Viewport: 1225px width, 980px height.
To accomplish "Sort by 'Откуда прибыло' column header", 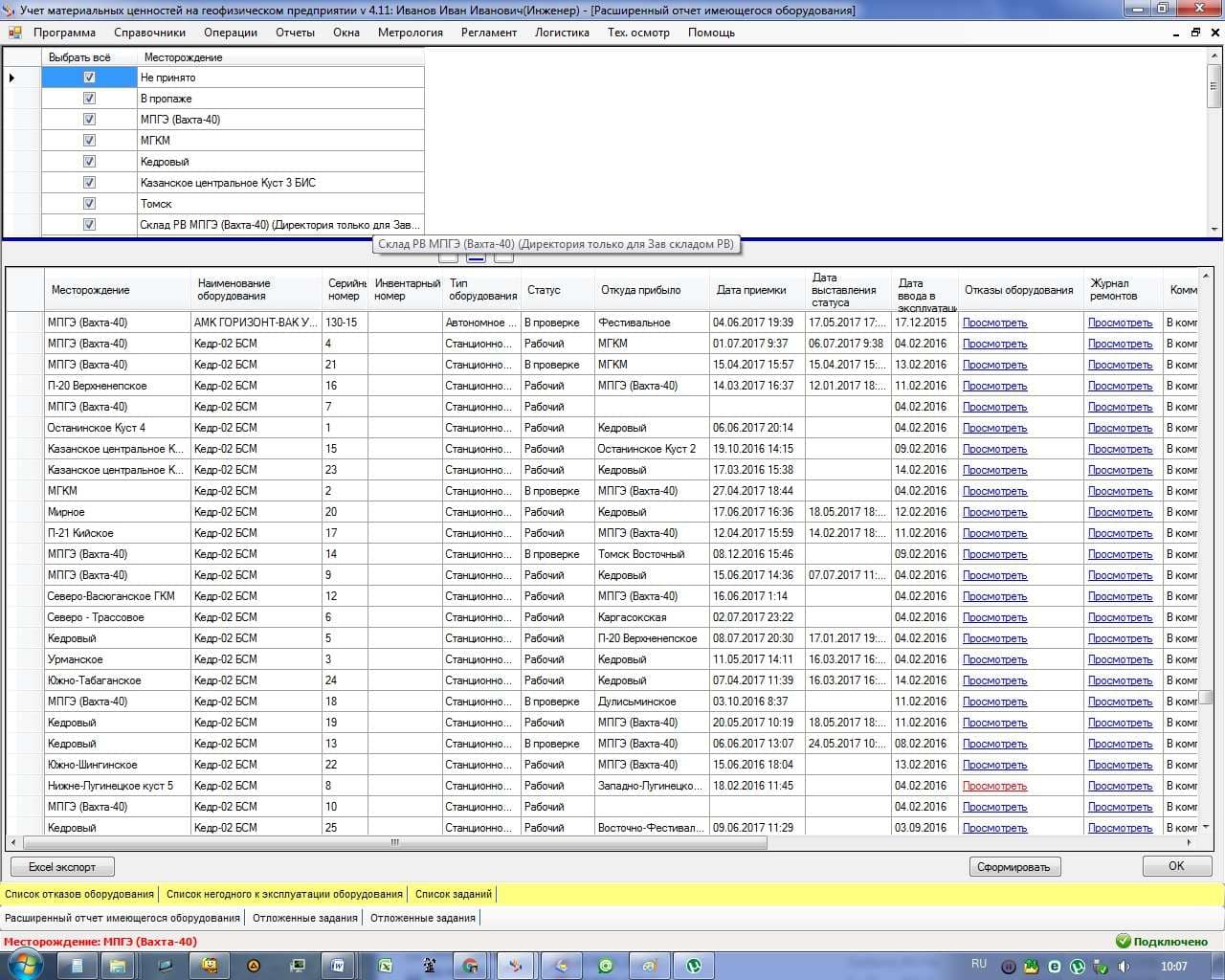I will [651, 290].
